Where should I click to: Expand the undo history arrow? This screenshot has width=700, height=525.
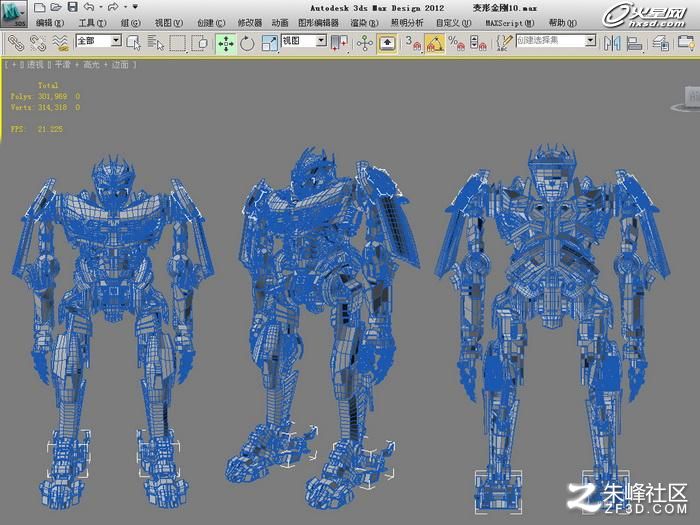pos(100,7)
